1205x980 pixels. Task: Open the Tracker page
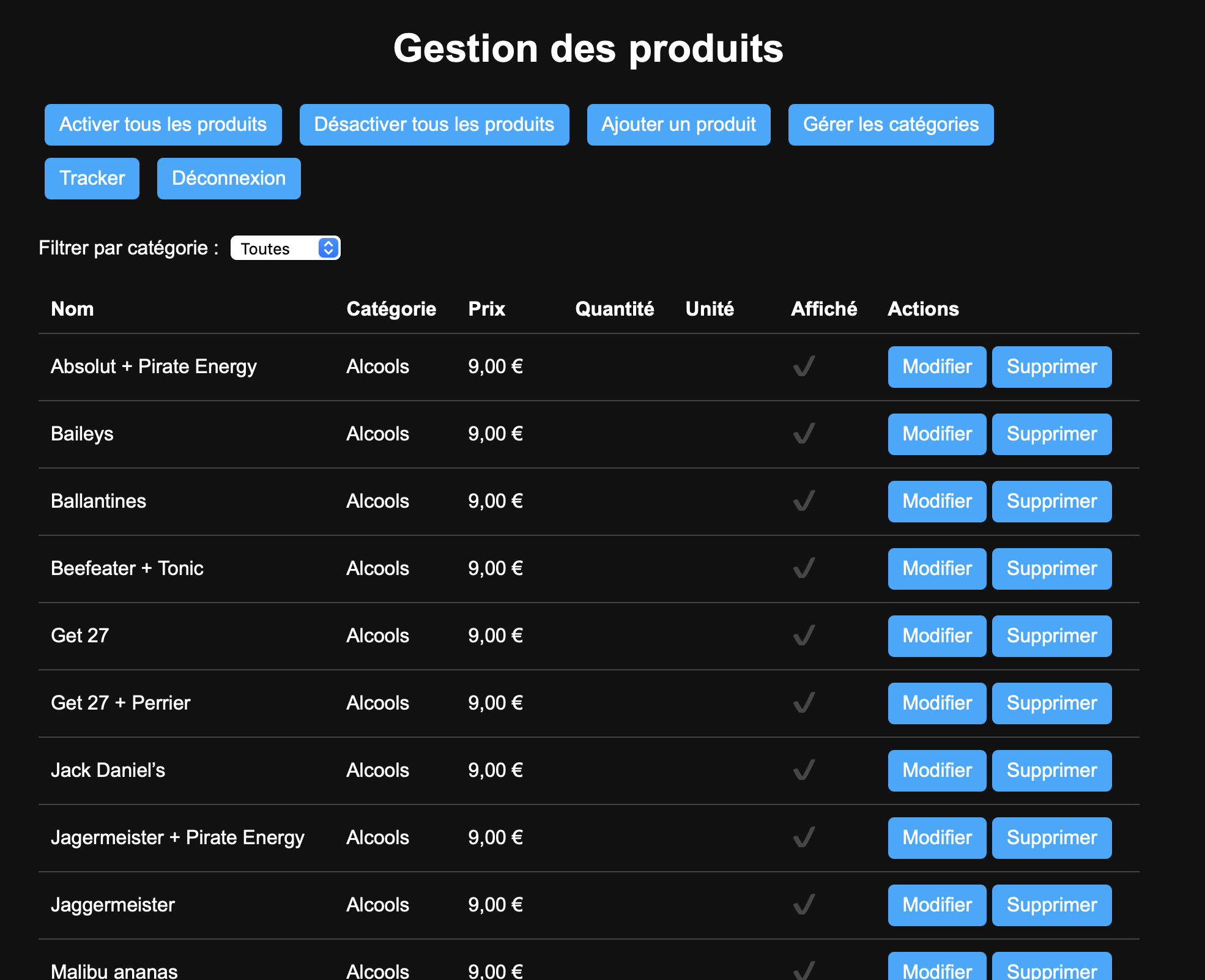click(x=92, y=179)
